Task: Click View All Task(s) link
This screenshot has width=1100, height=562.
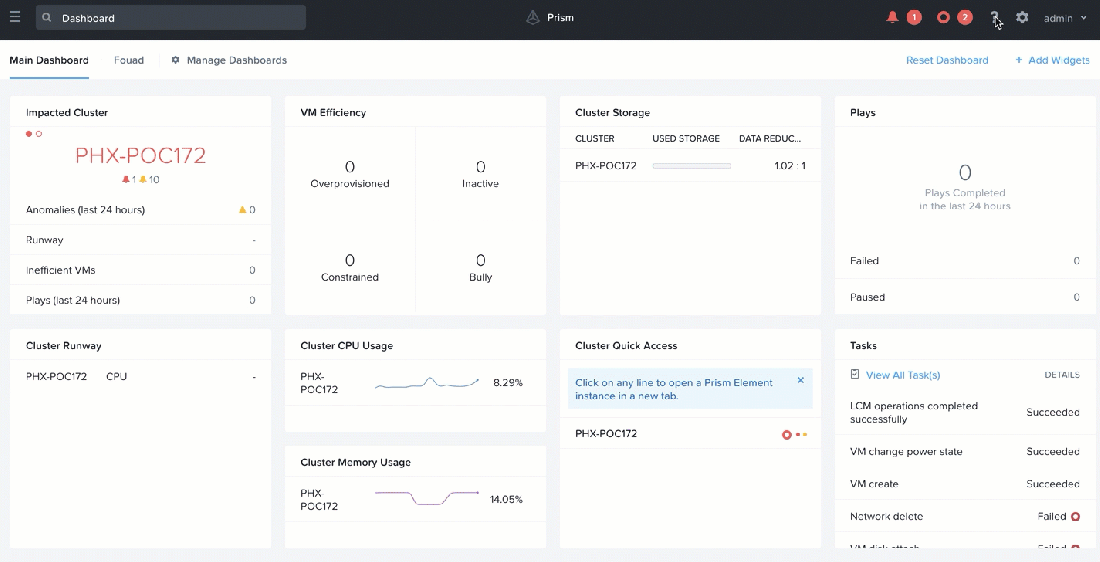Action: click(903, 375)
